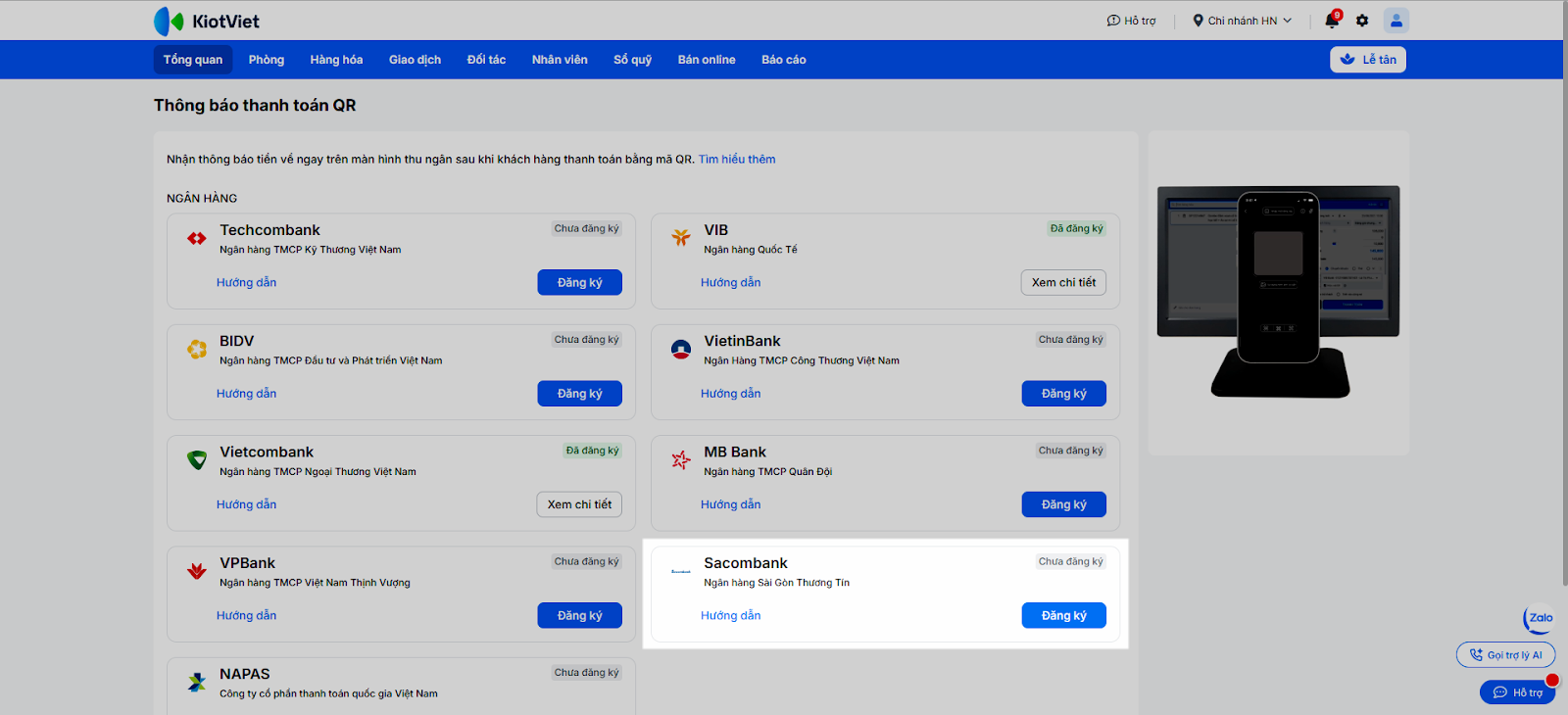This screenshot has width=1568, height=715.
Task: Register BIDV with Đăng ký
Action: click(580, 394)
